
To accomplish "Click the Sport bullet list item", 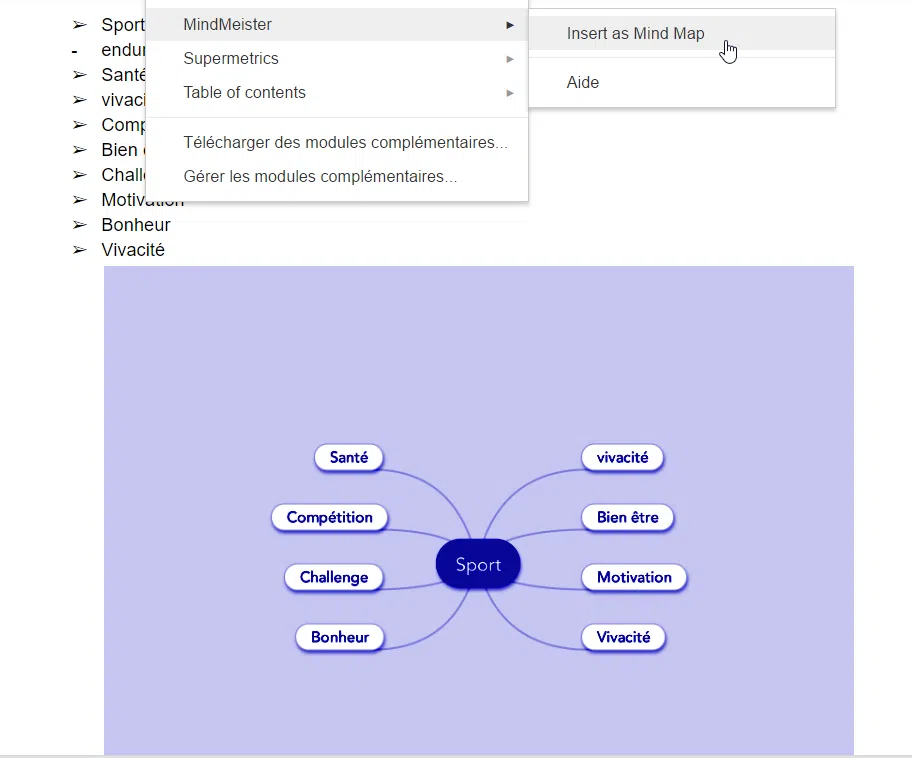I will pyautogui.click(x=123, y=25).
